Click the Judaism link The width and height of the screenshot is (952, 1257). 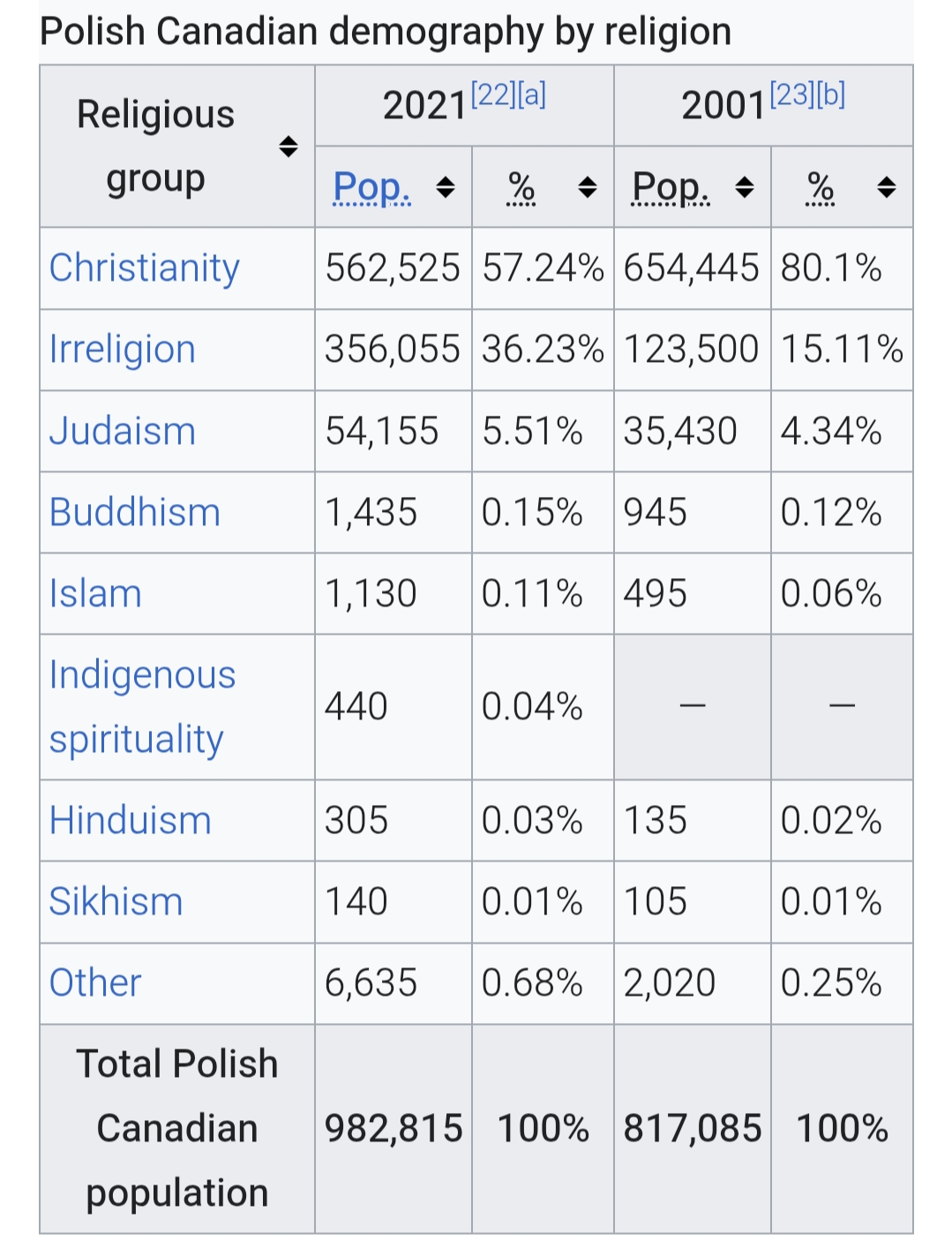pos(122,431)
